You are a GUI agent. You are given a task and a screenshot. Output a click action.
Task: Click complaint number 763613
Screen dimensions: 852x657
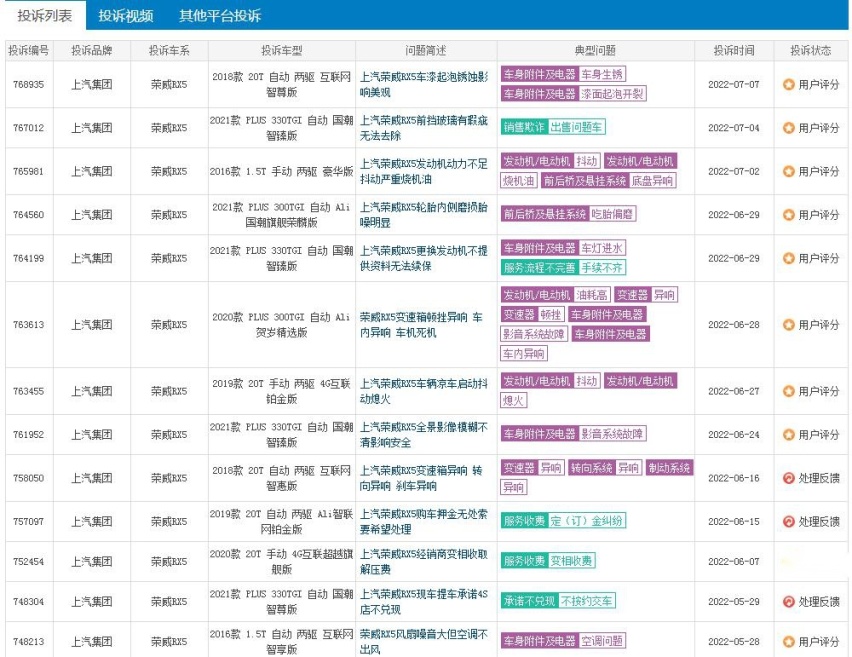click(28, 324)
